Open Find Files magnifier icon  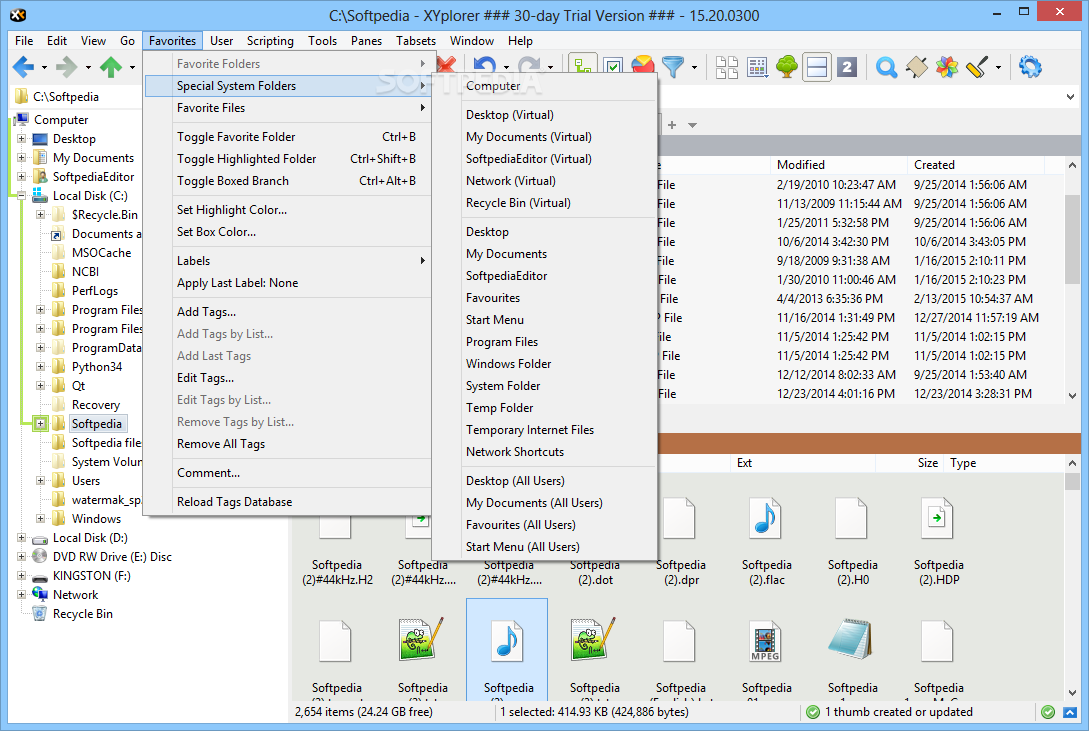[886, 67]
